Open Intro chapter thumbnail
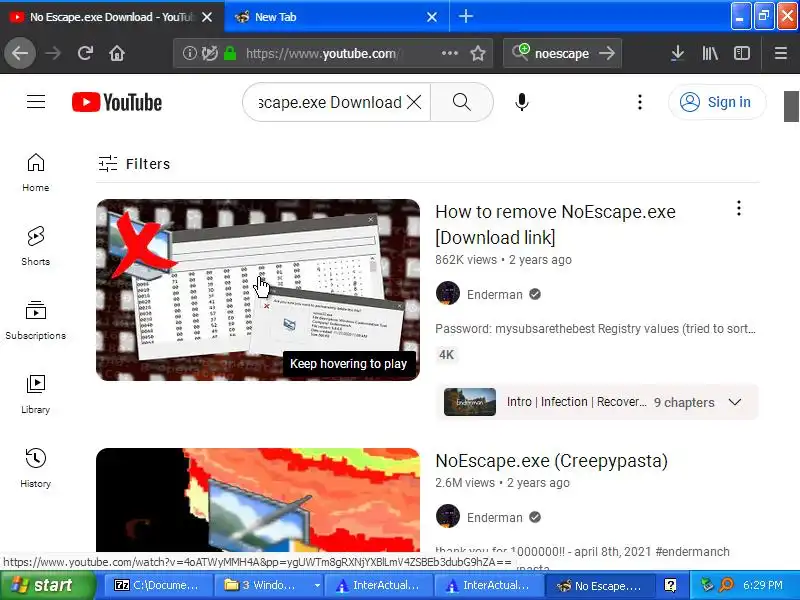Screen dimensions: 800x600 (x=469, y=402)
